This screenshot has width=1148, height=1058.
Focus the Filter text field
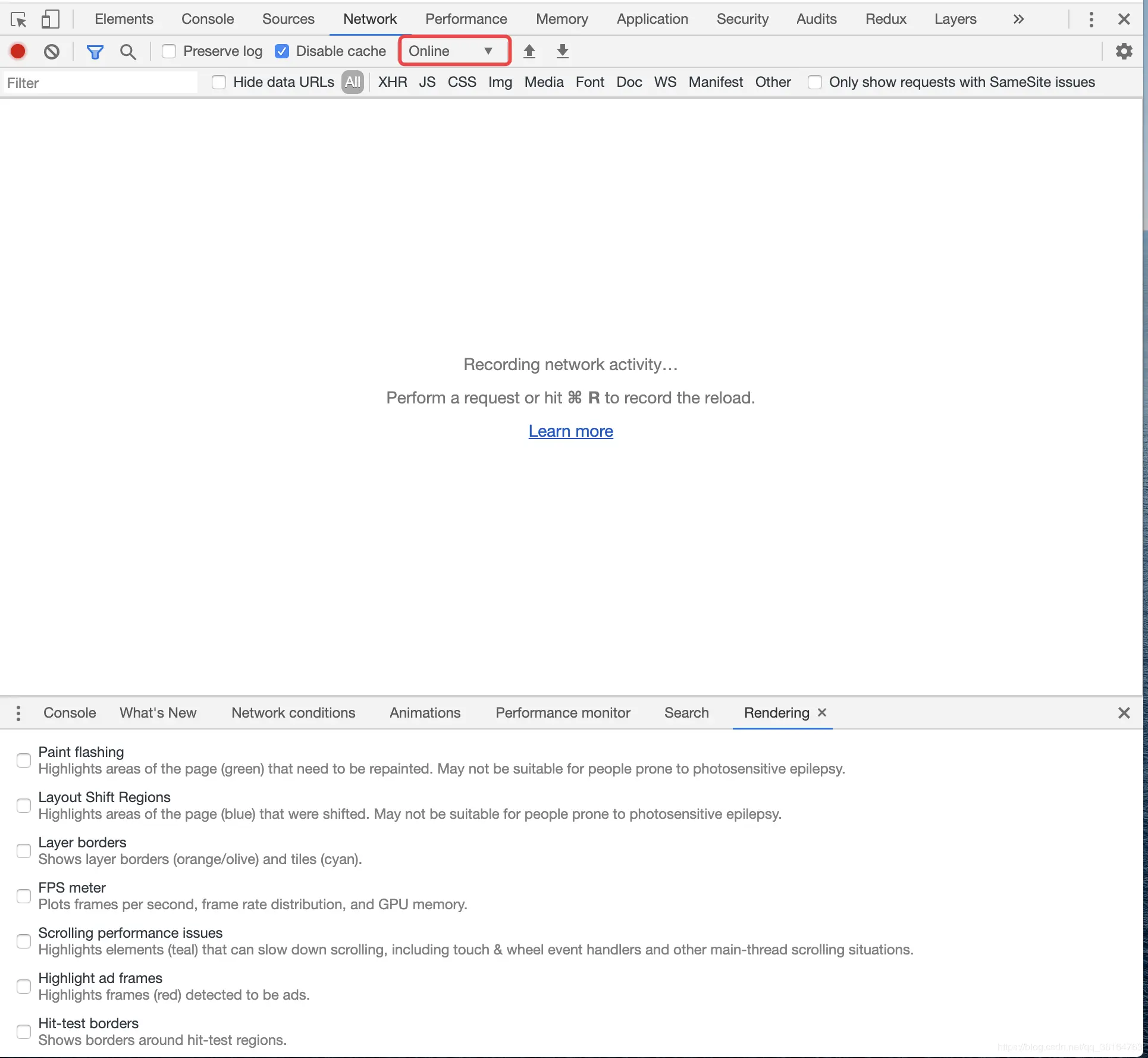click(x=100, y=83)
